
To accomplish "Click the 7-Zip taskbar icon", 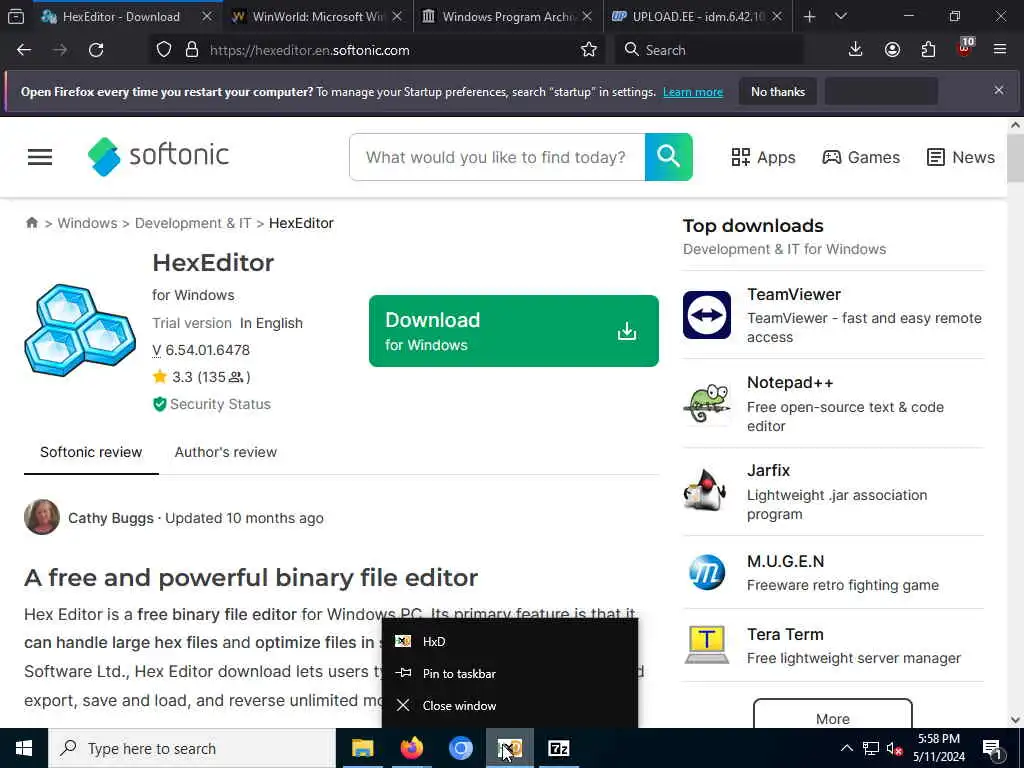I will pos(559,748).
